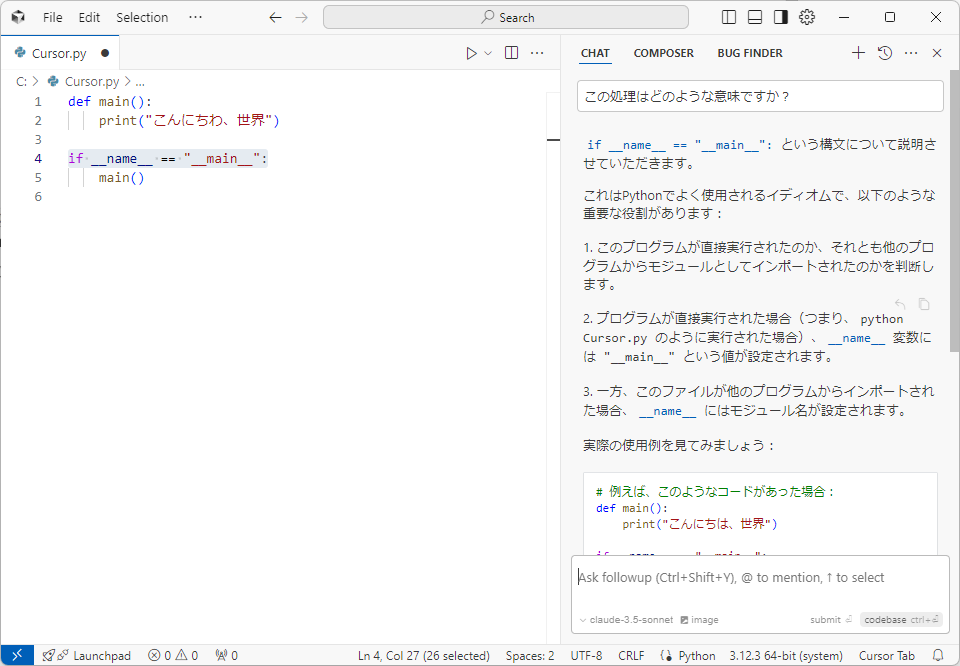
Task: Start a new chat with plus icon
Action: [858, 53]
